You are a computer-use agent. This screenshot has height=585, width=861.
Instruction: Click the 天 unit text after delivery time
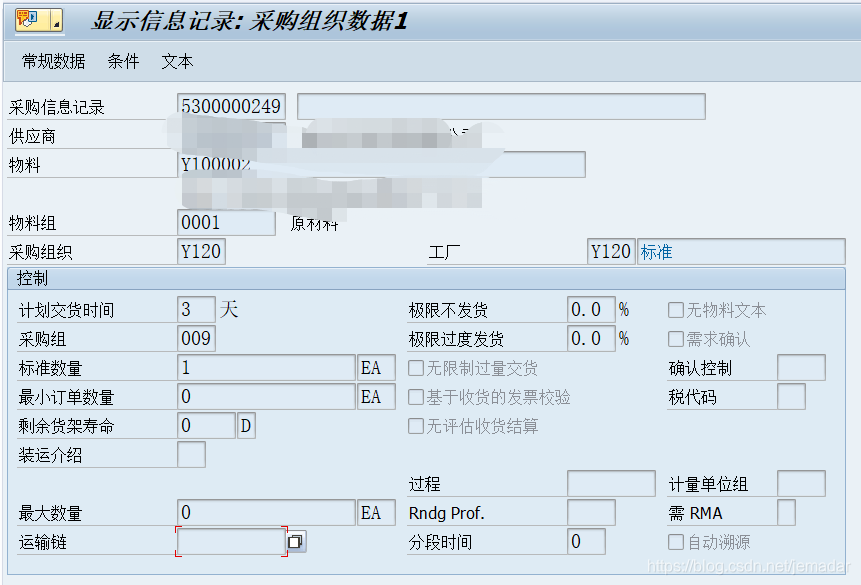229,309
